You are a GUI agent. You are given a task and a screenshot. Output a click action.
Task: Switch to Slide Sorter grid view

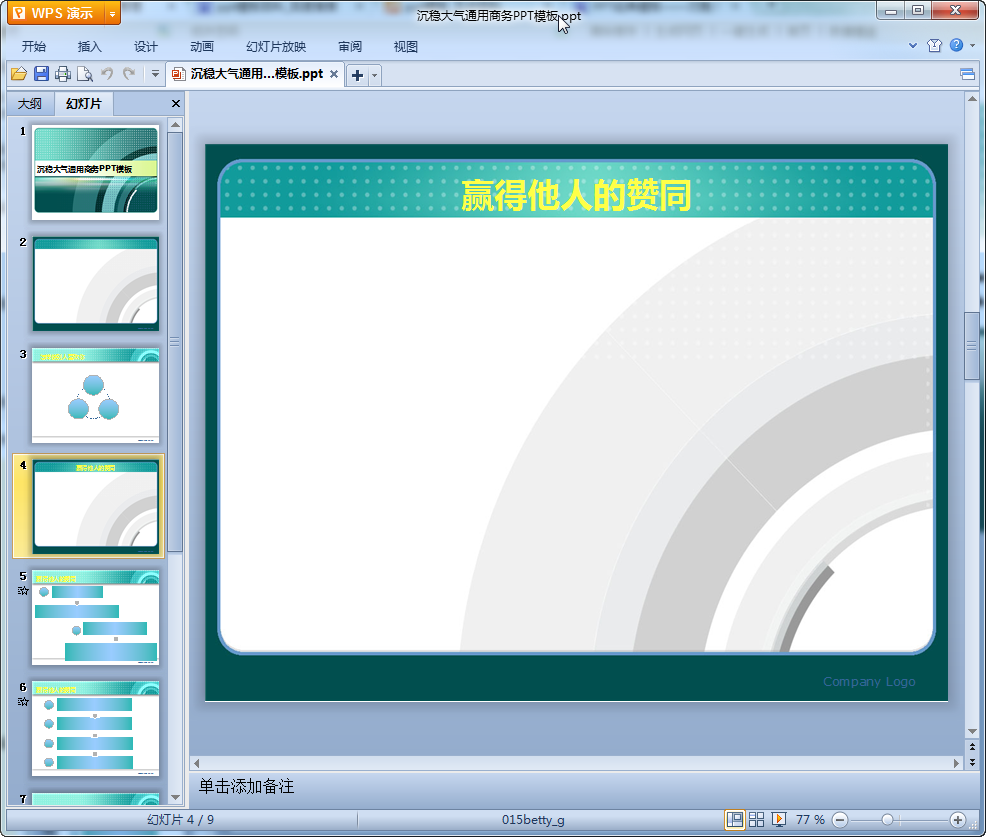[x=757, y=820]
